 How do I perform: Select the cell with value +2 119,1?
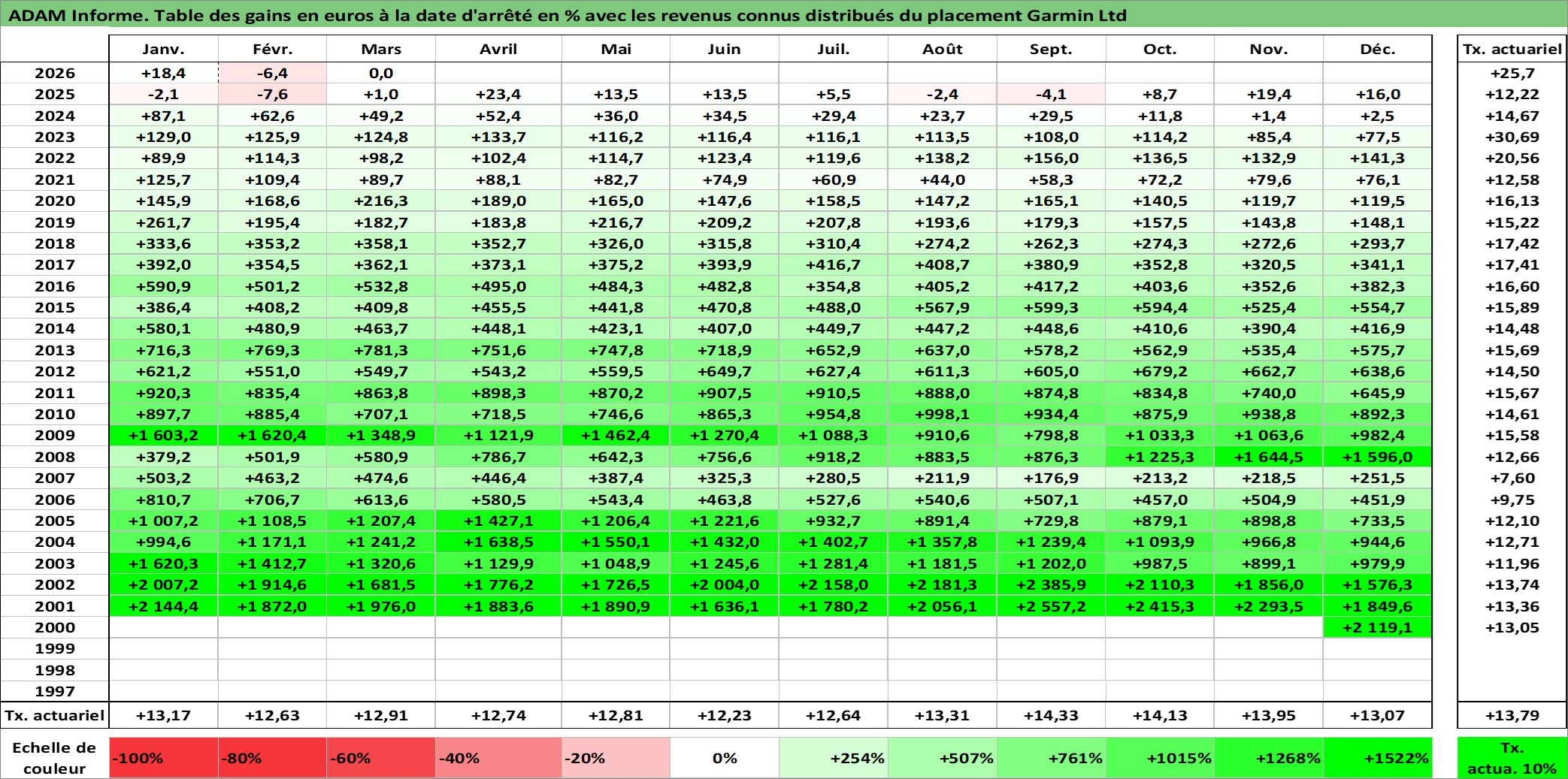[x=1378, y=627]
